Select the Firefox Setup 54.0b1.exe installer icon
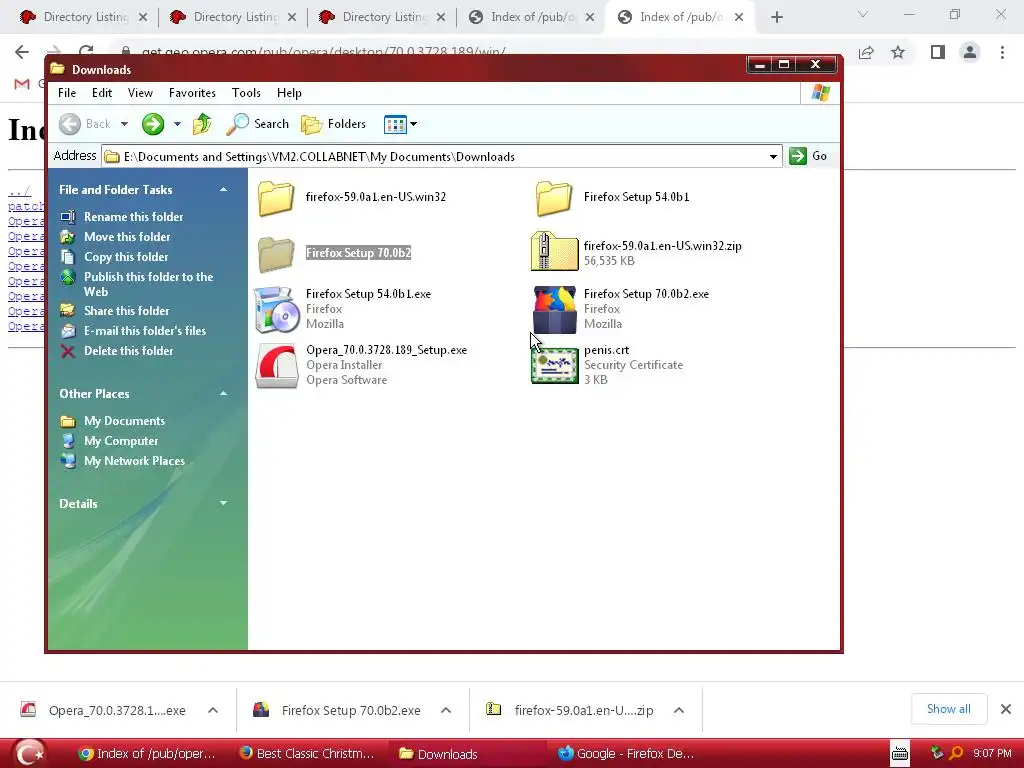The image size is (1024, 768). [276, 310]
